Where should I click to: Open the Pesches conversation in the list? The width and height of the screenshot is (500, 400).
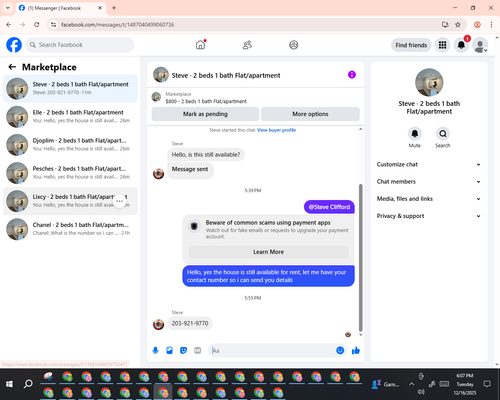click(70, 173)
